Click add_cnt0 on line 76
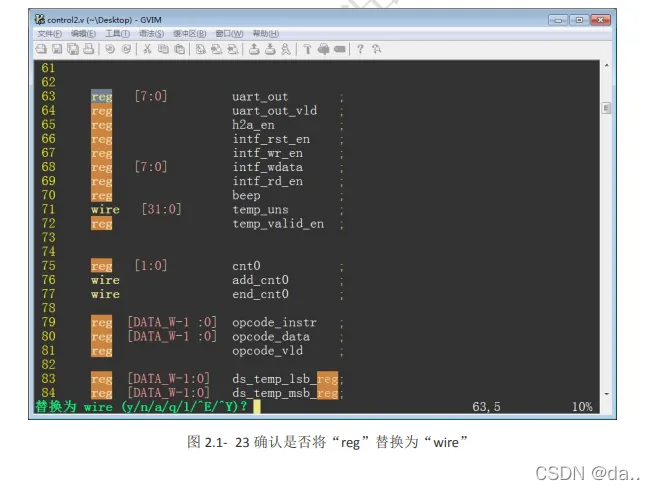The height and width of the screenshot is (490, 655). click(x=260, y=280)
